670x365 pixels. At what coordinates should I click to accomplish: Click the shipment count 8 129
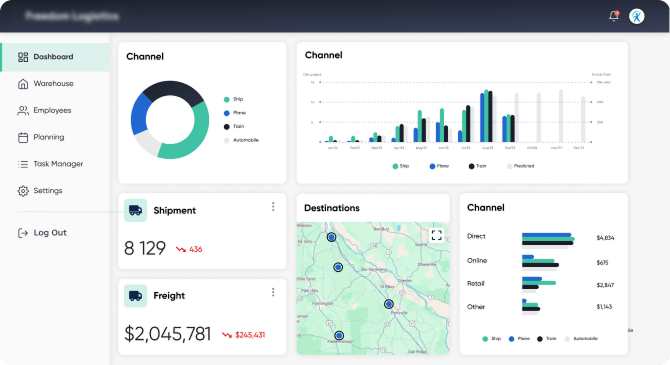[145, 248]
